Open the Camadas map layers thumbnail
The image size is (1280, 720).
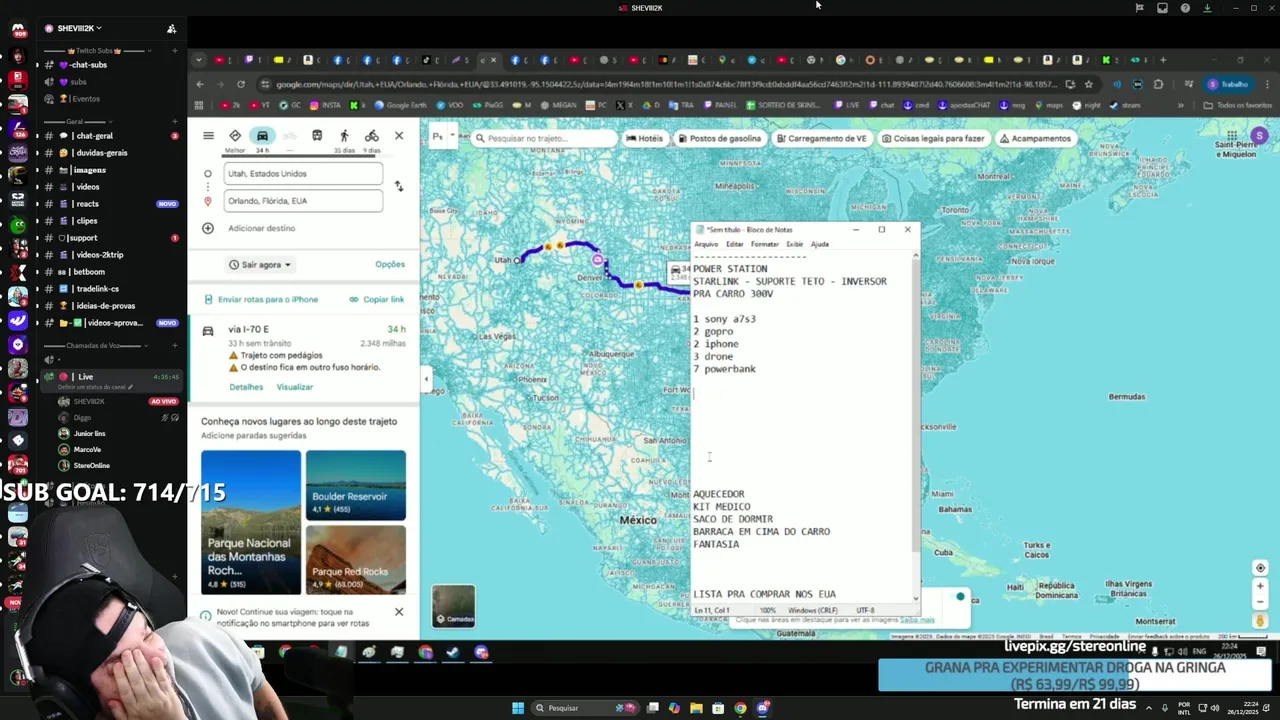454,606
